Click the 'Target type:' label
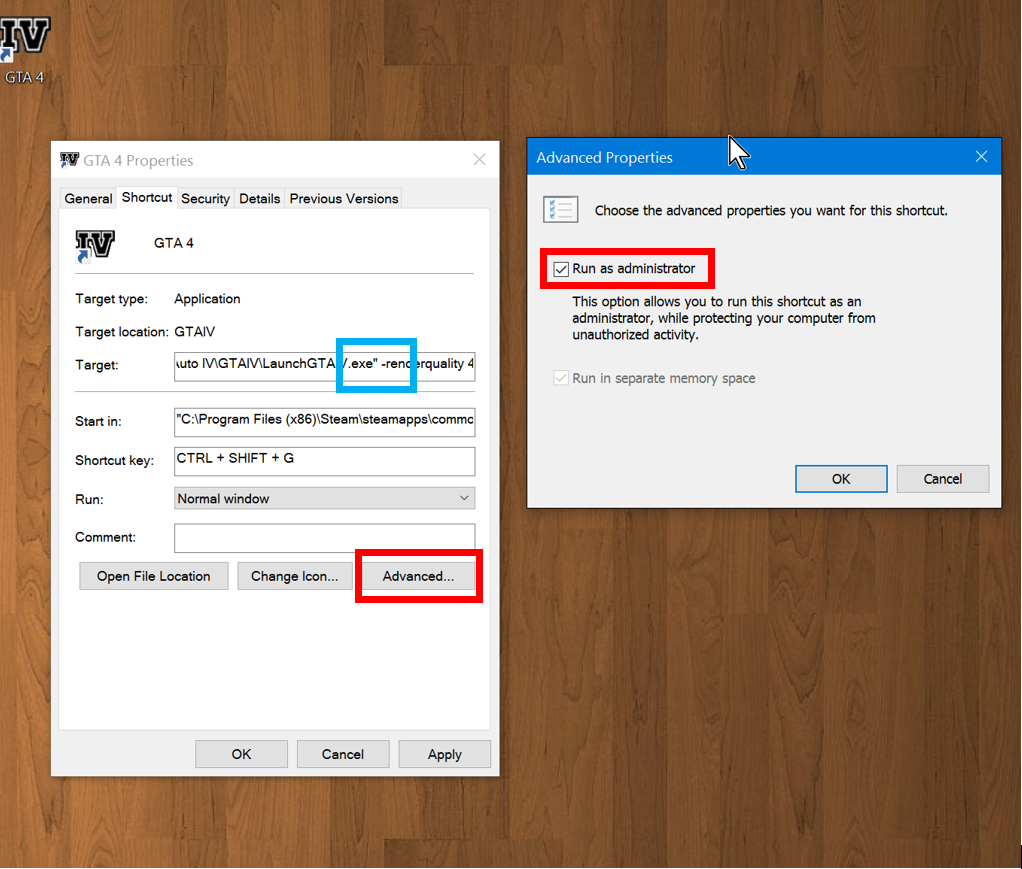 pyautogui.click(x=111, y=299)
